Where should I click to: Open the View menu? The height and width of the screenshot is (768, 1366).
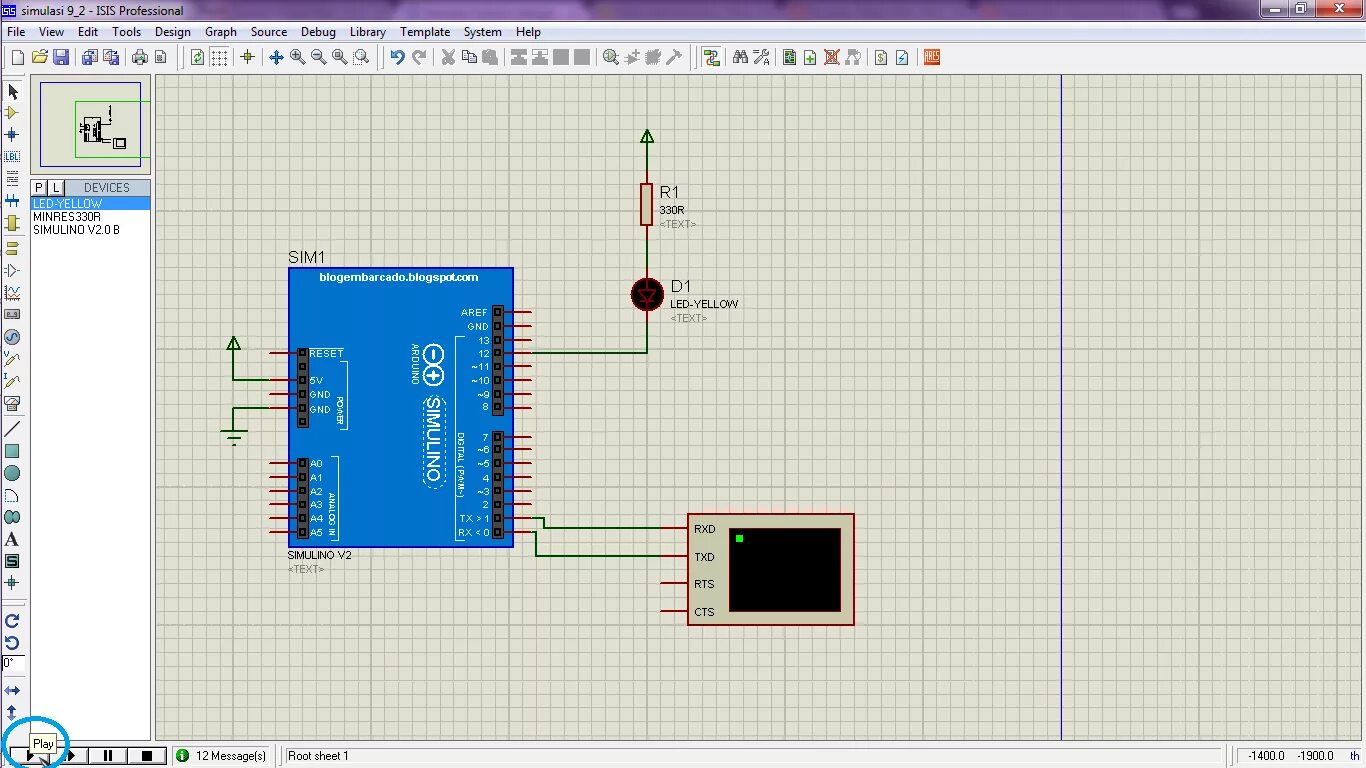point(52,32)
